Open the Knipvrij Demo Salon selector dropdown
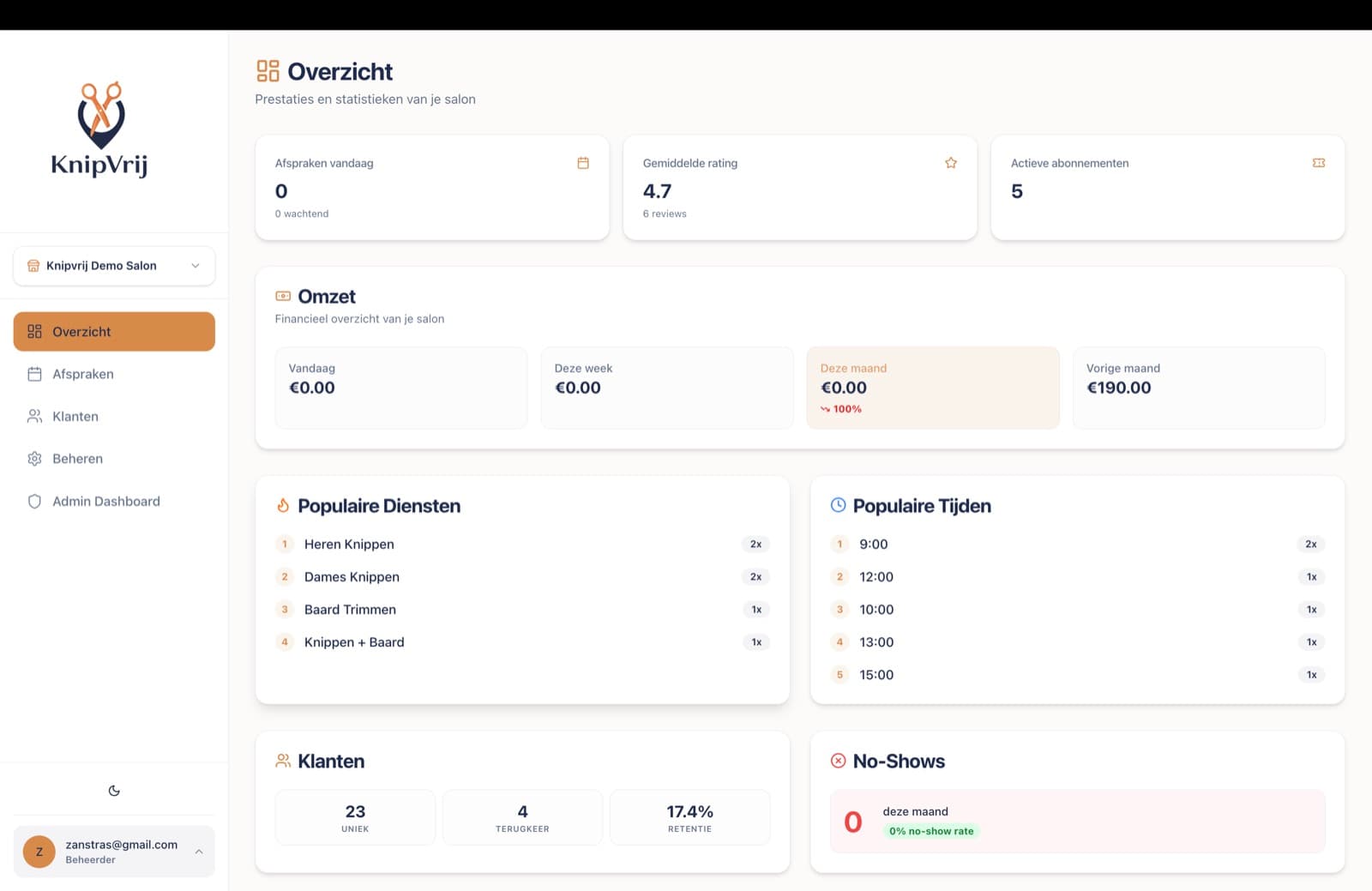Screen dimensions: 1372x891 114,266
